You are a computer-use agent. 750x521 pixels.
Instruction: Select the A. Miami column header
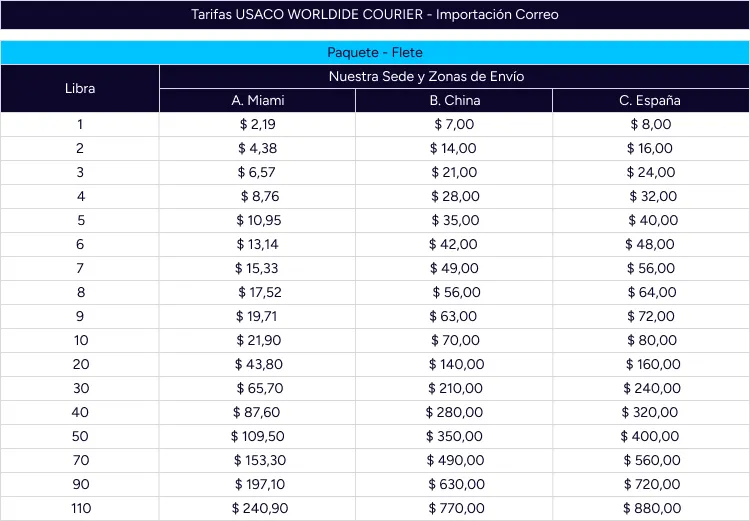pos(257,100)
